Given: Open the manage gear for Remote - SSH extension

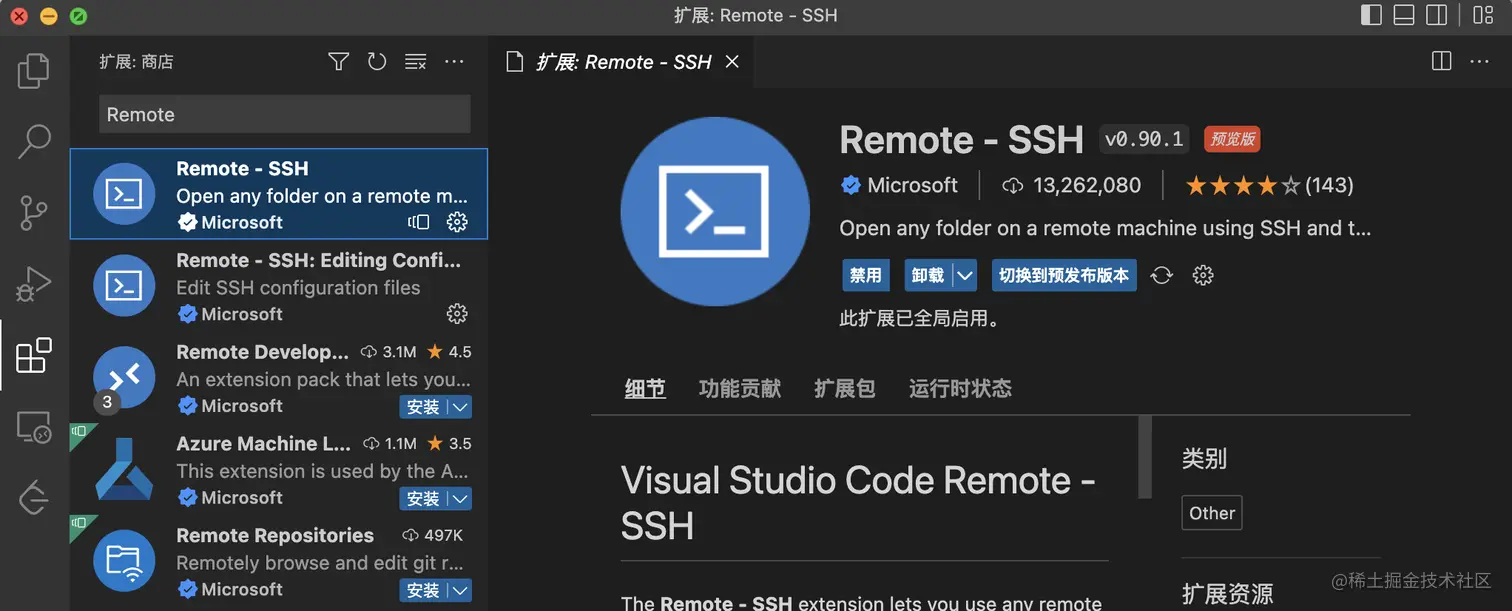Looking at the screenshot, I should [x=457, y=222].
